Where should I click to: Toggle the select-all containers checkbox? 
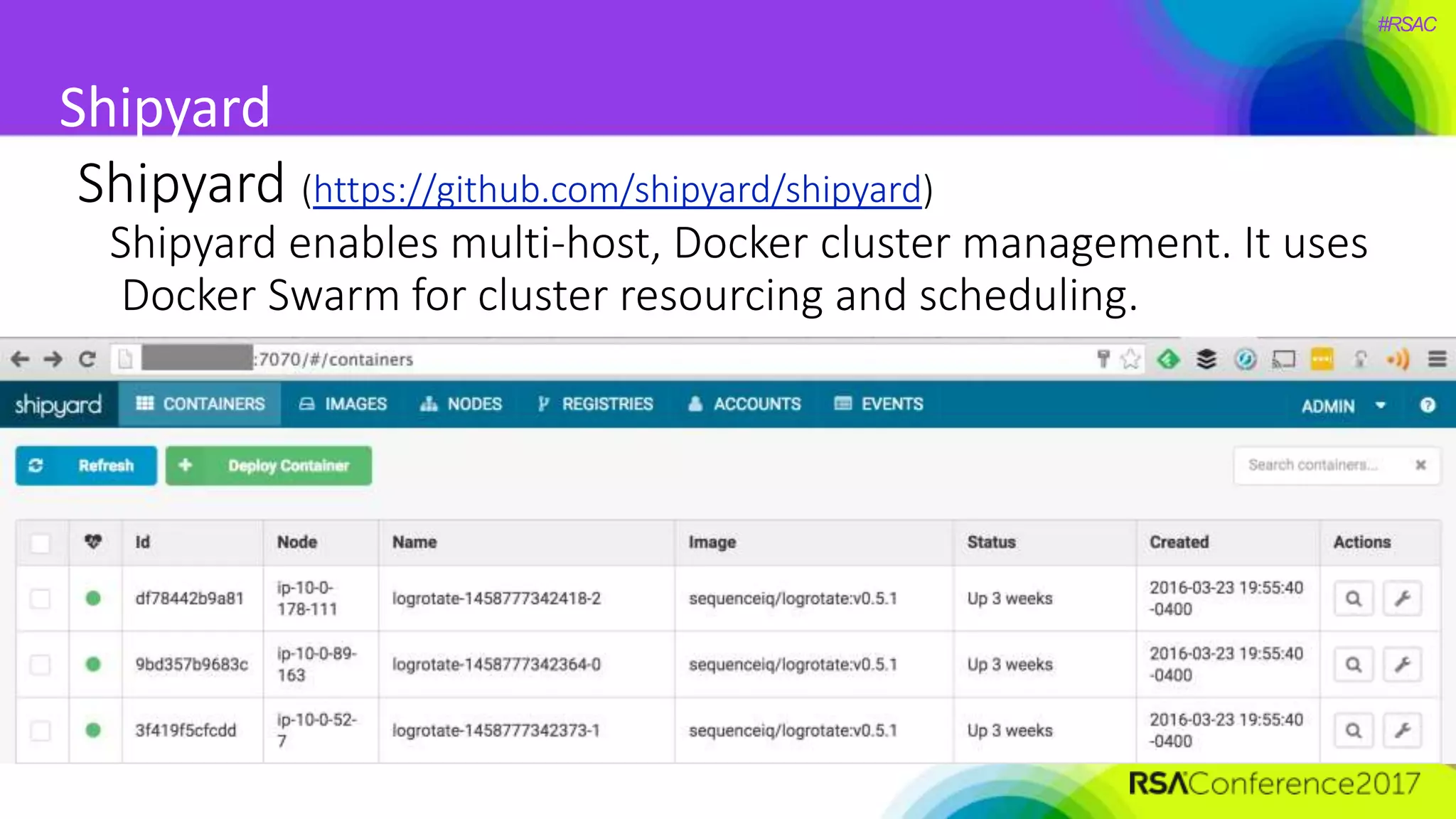click(41, 543)
